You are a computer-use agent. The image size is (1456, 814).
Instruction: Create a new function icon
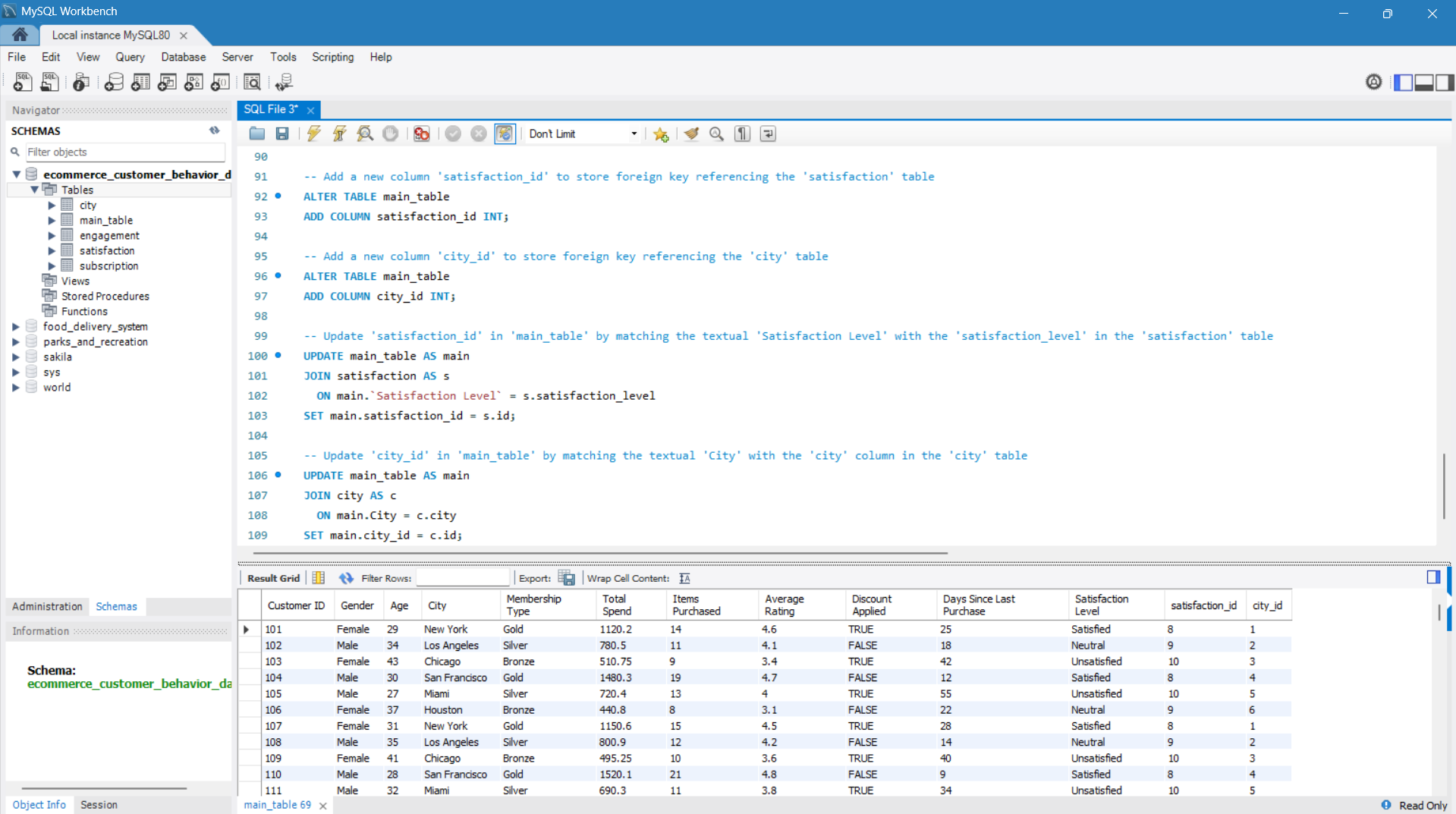(220, 82)
